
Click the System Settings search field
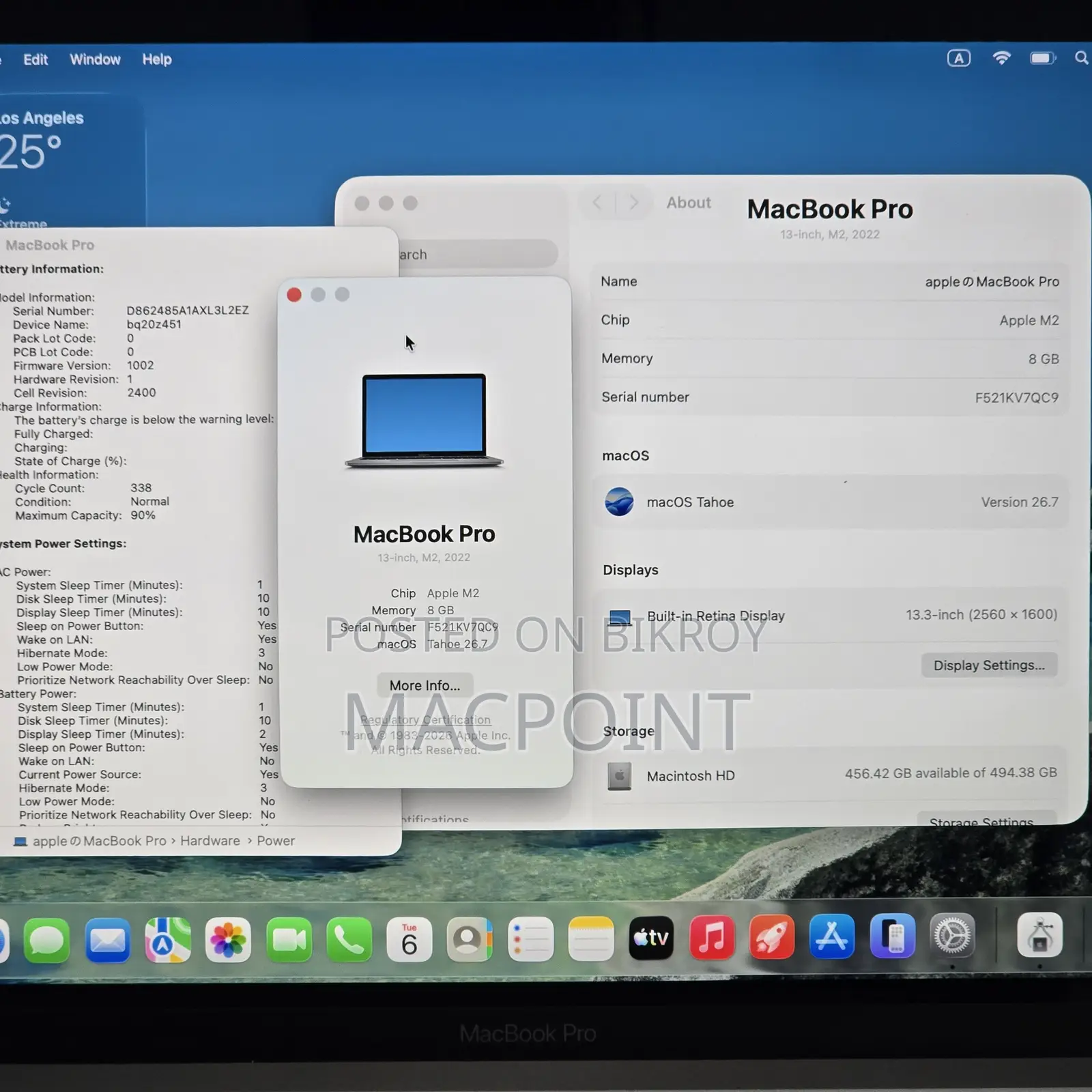[478, 255]
